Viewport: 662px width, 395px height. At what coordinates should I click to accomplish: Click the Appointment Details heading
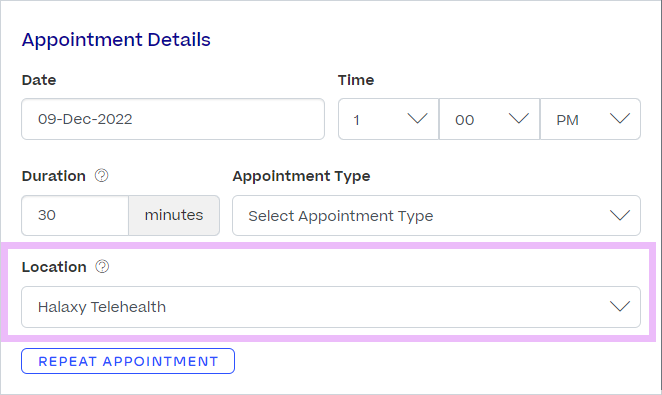click(x=116, y=40)
